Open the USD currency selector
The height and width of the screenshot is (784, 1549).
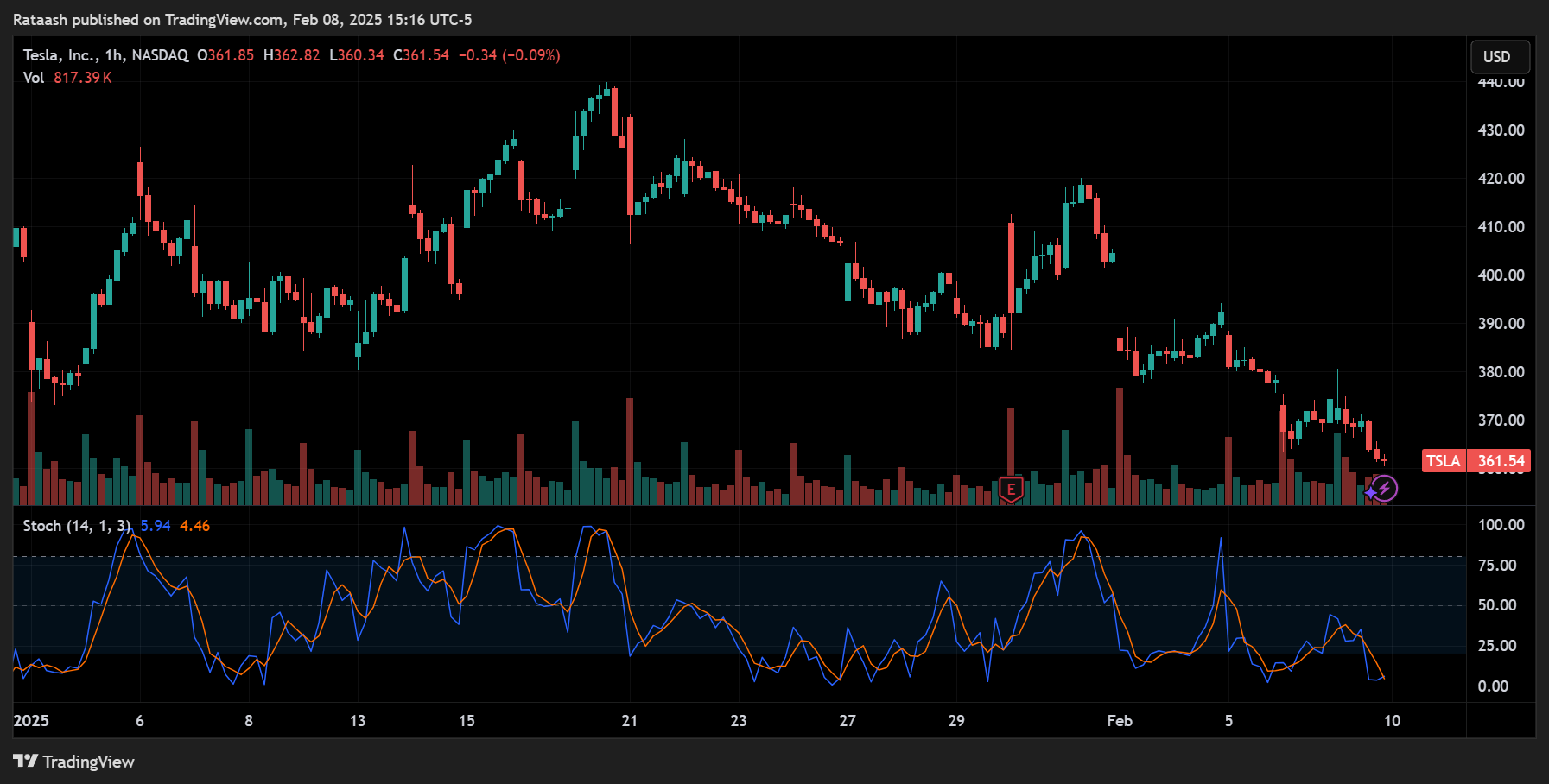tap(1501, 57)
